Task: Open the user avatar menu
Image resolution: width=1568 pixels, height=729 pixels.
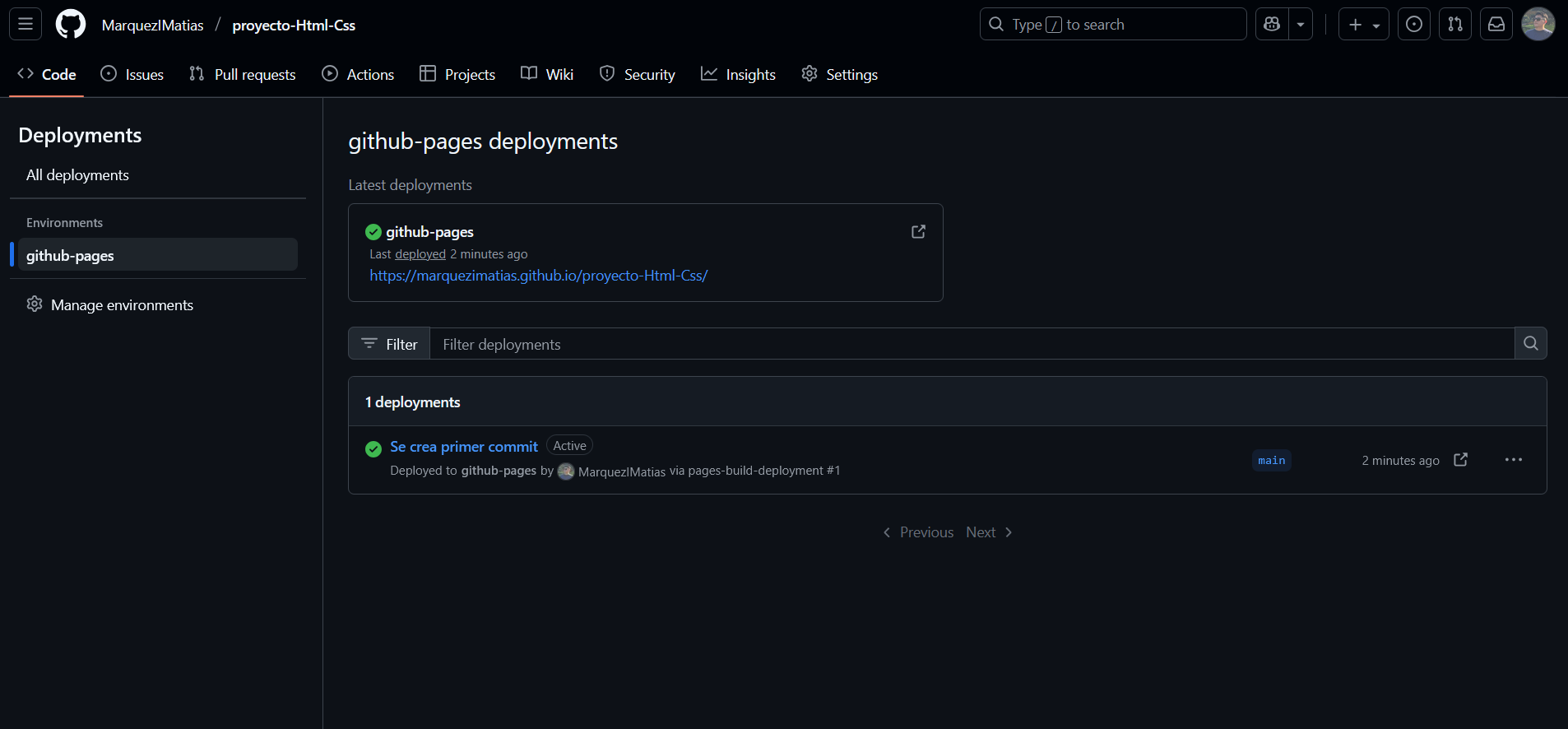Action: [1538, 24]
